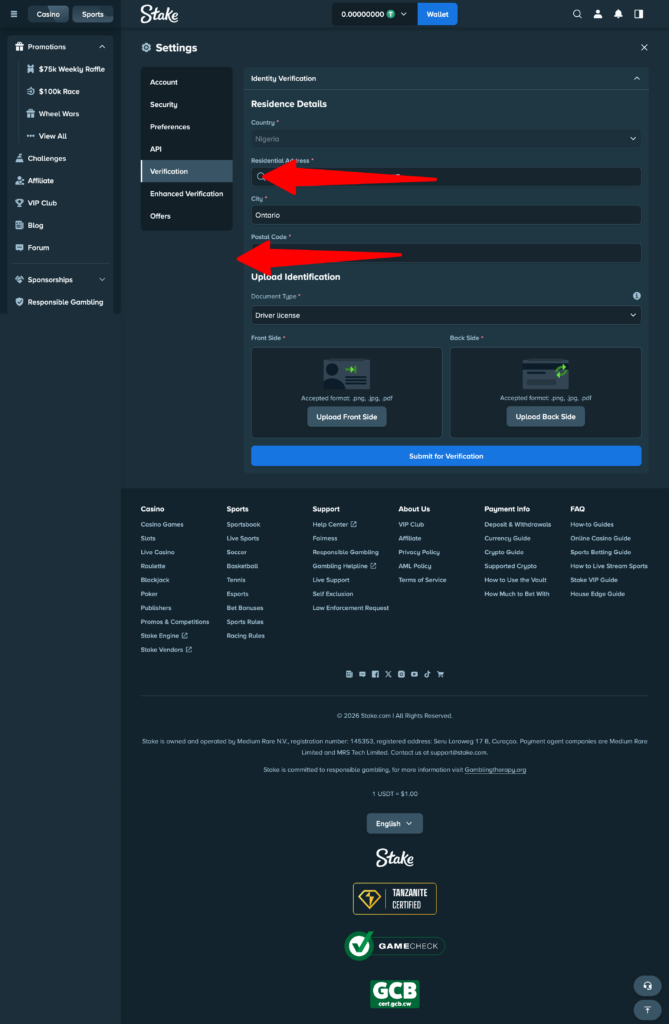Open Account settings tab
This screenshot has height=1024, width=669.
[x=186, y=82]
